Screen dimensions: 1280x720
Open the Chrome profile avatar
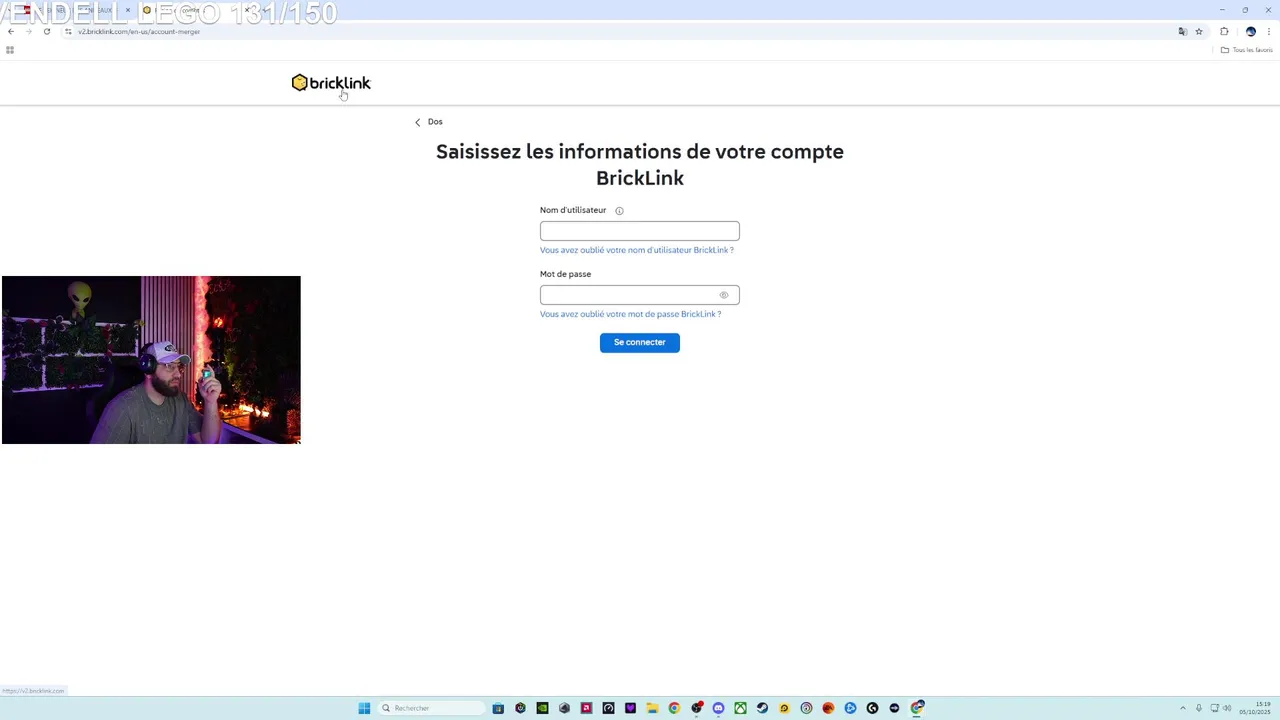1250,31
